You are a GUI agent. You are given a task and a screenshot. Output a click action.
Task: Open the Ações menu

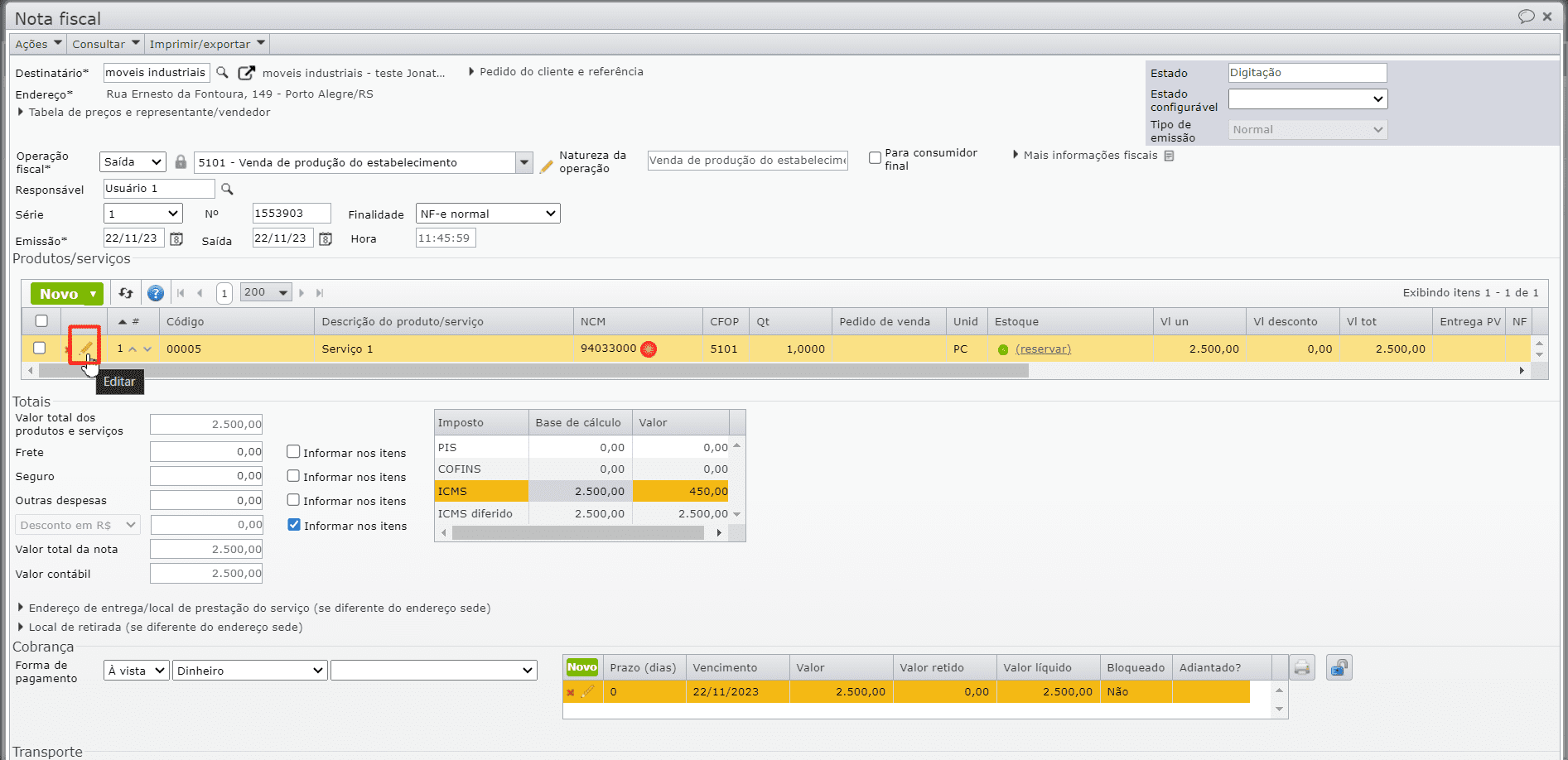click(38, 44)
